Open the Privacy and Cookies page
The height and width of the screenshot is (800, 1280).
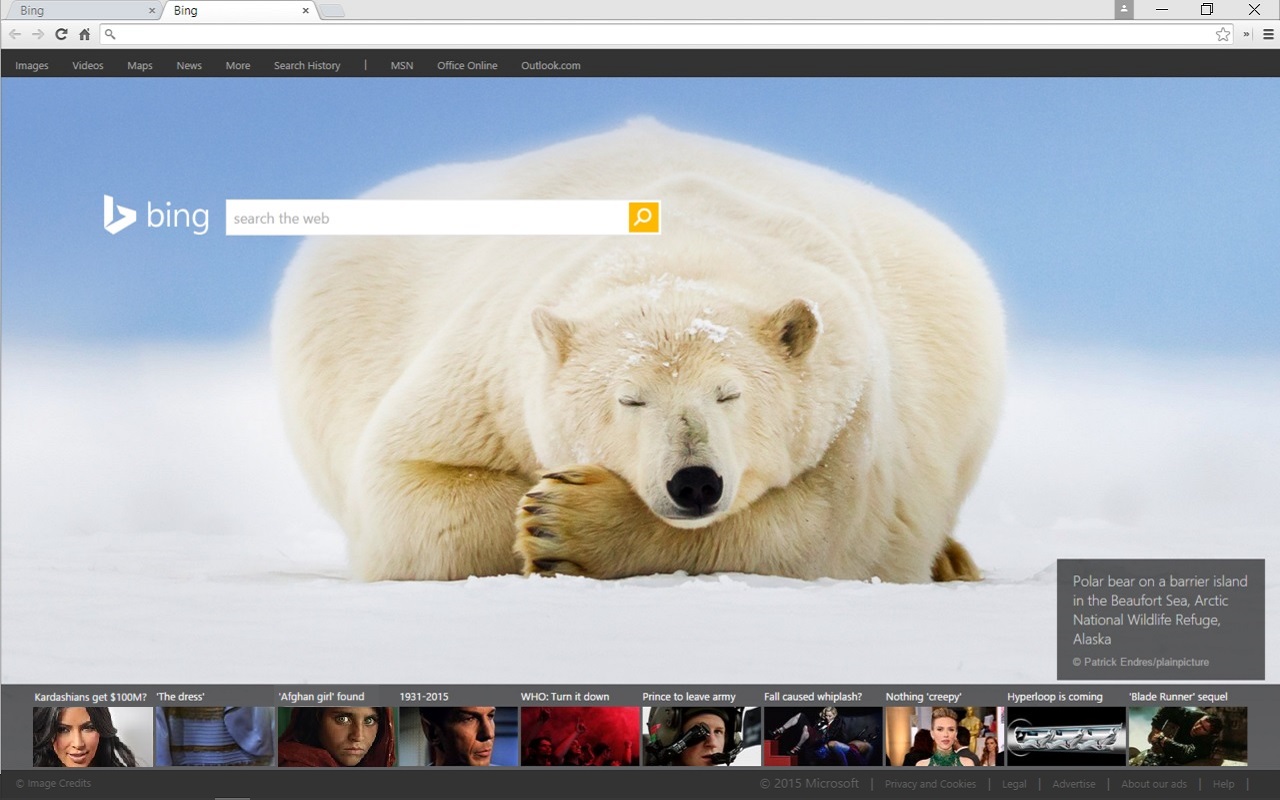pos(930,784)
